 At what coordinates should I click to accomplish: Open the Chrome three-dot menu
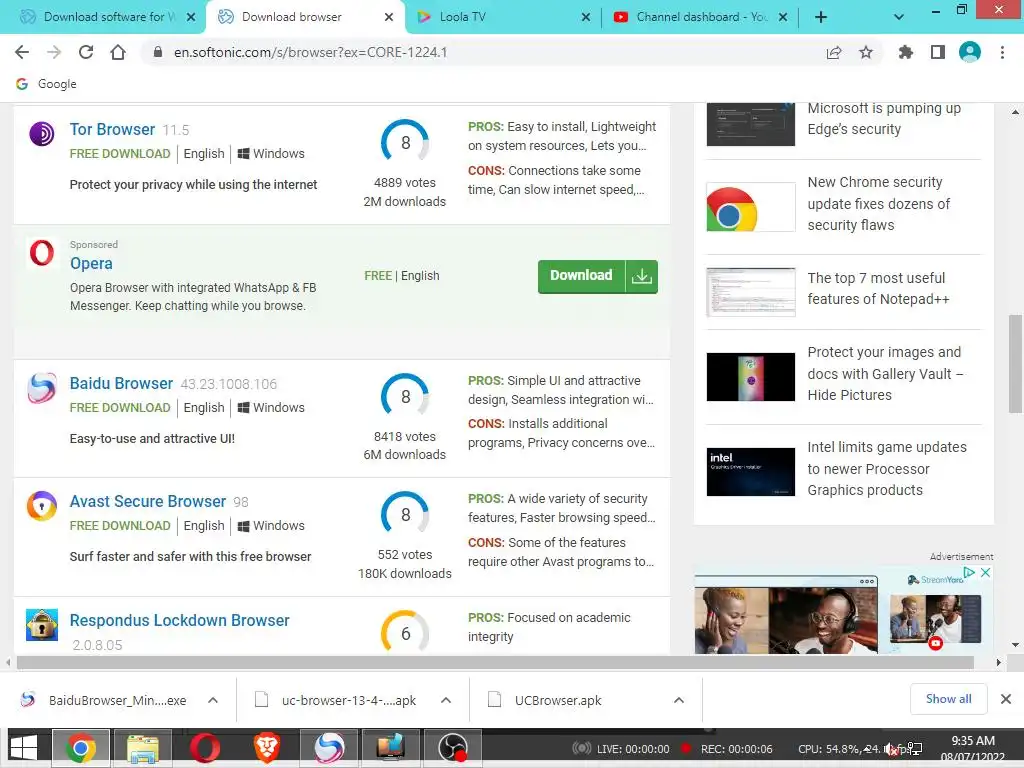[1002, 52]
